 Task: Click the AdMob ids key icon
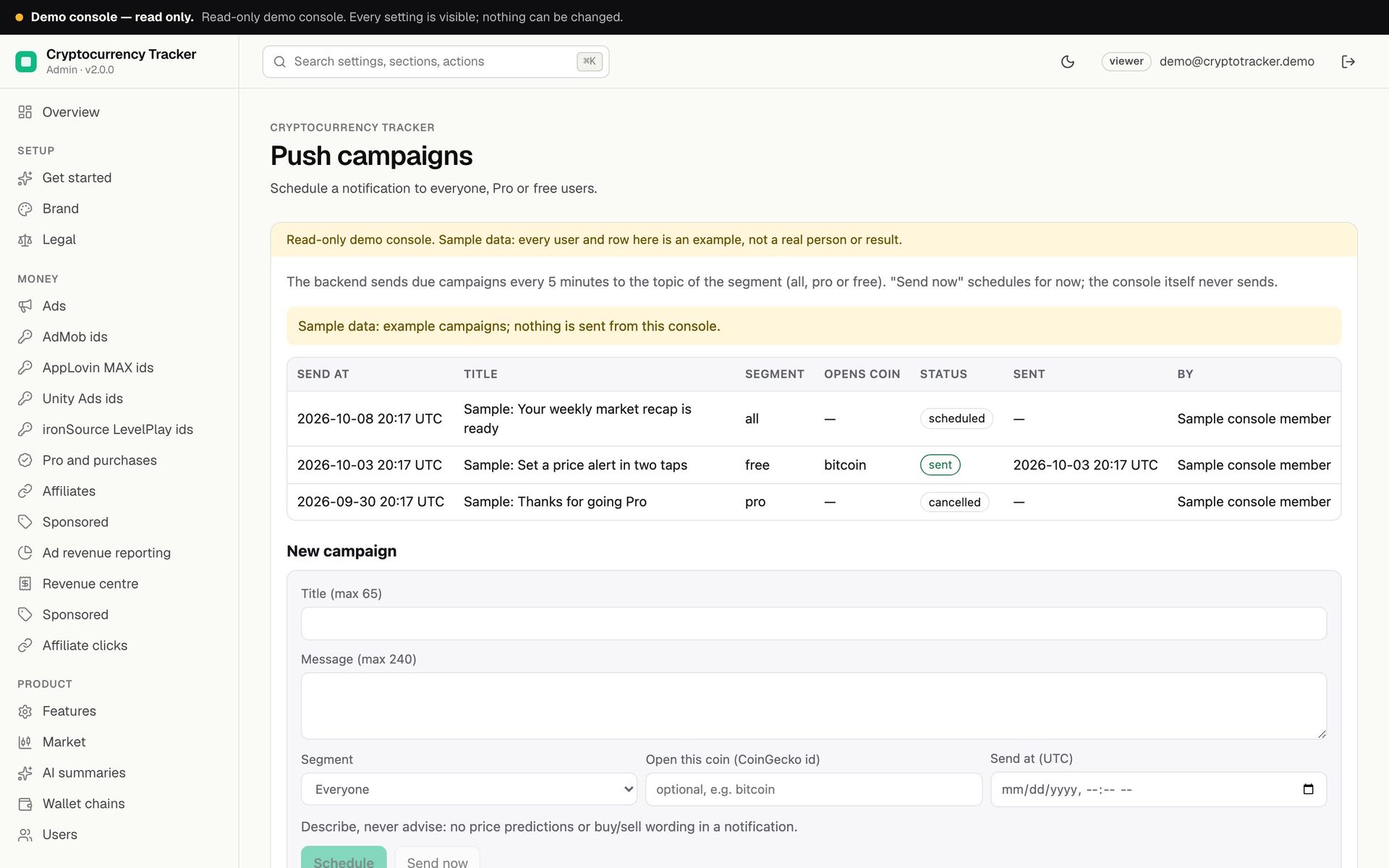[25, 337]
